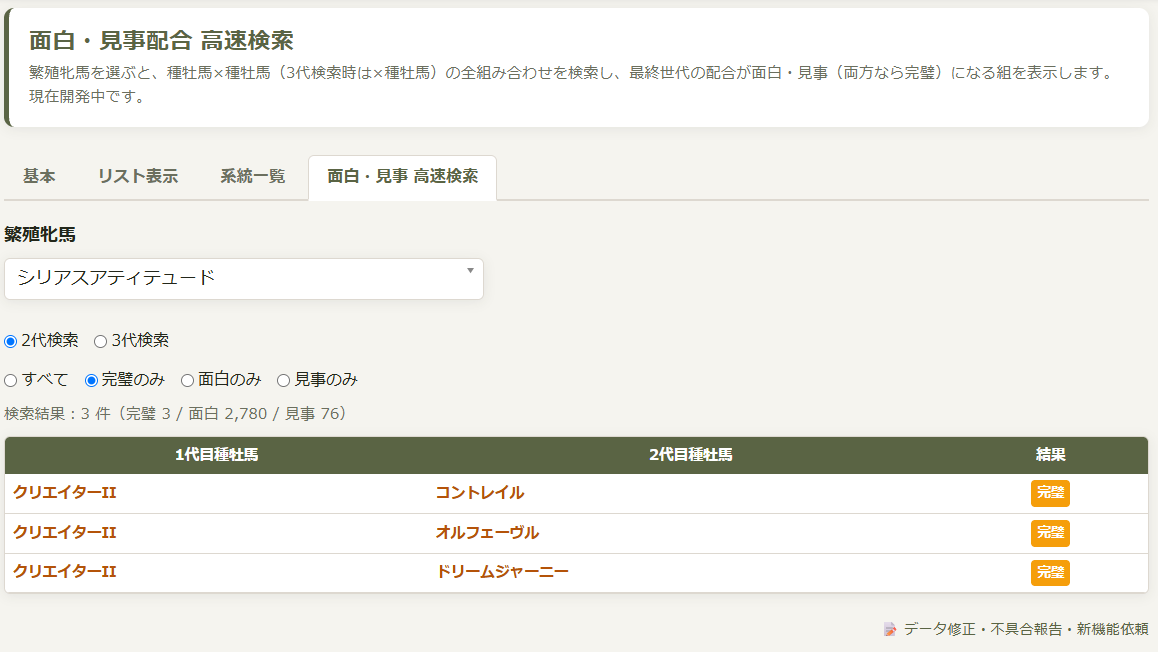This screenshot has height=652, width=1158.
Task: Click the 2代目種牡馬 column header
Action: click(691, 455)
